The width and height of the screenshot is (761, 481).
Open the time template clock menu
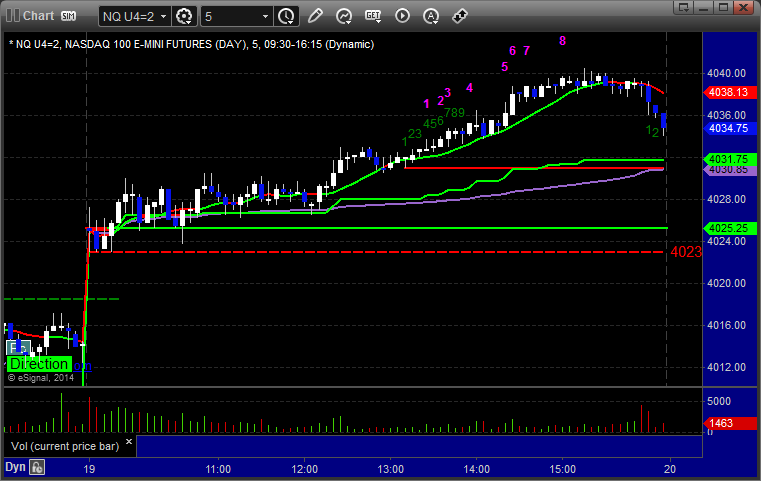point(286,17)
